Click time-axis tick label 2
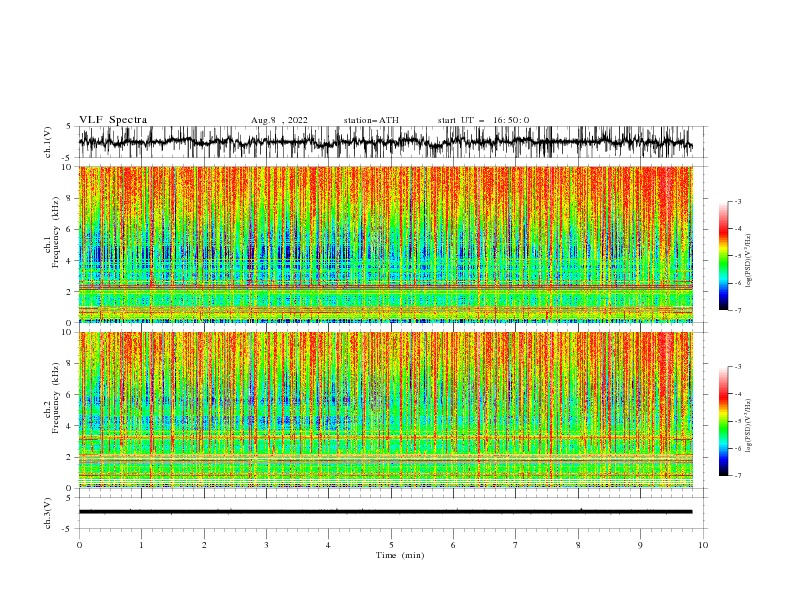 [204, 545]
